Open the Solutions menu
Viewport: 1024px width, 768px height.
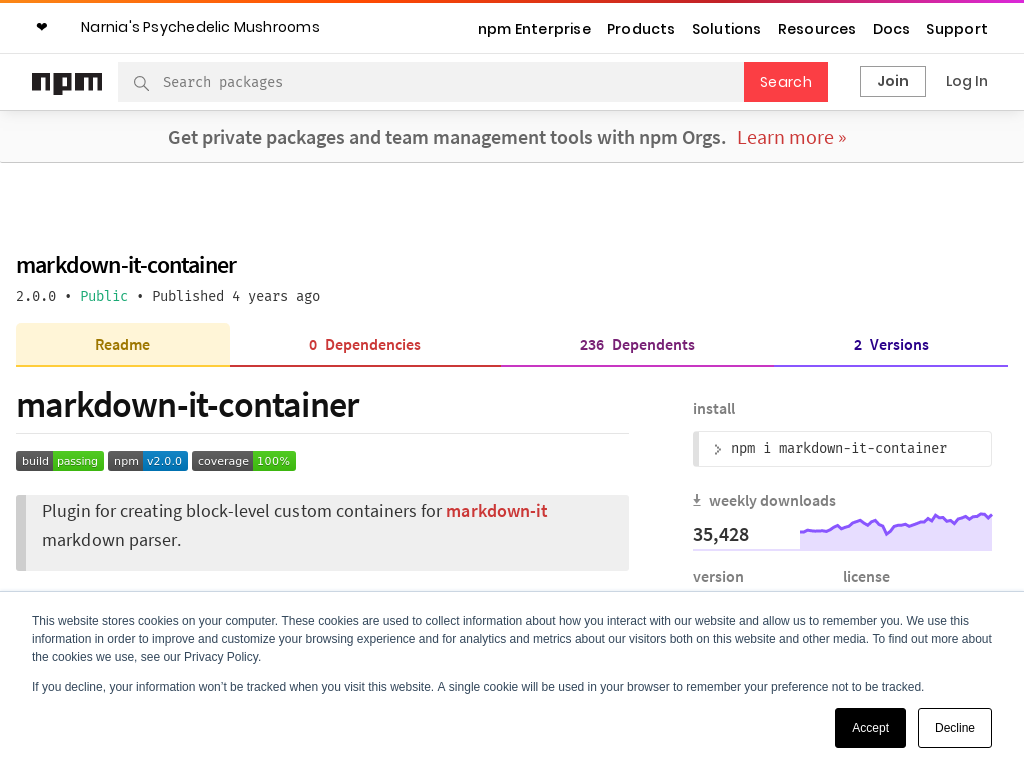pyautogui.click(x=726, y=29)
